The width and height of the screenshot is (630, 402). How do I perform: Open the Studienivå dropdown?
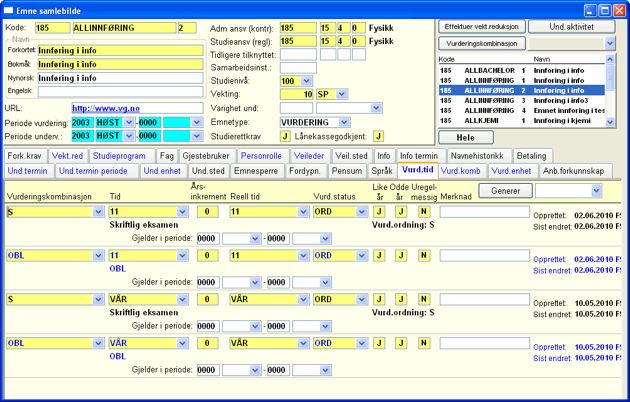pos(307,81)
